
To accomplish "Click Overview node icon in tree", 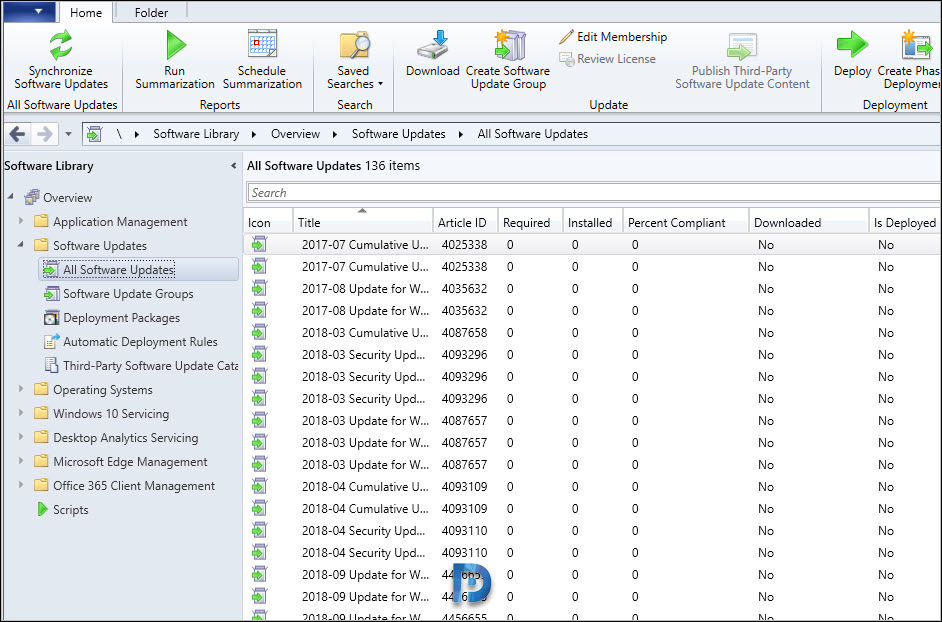I will 32,197.
